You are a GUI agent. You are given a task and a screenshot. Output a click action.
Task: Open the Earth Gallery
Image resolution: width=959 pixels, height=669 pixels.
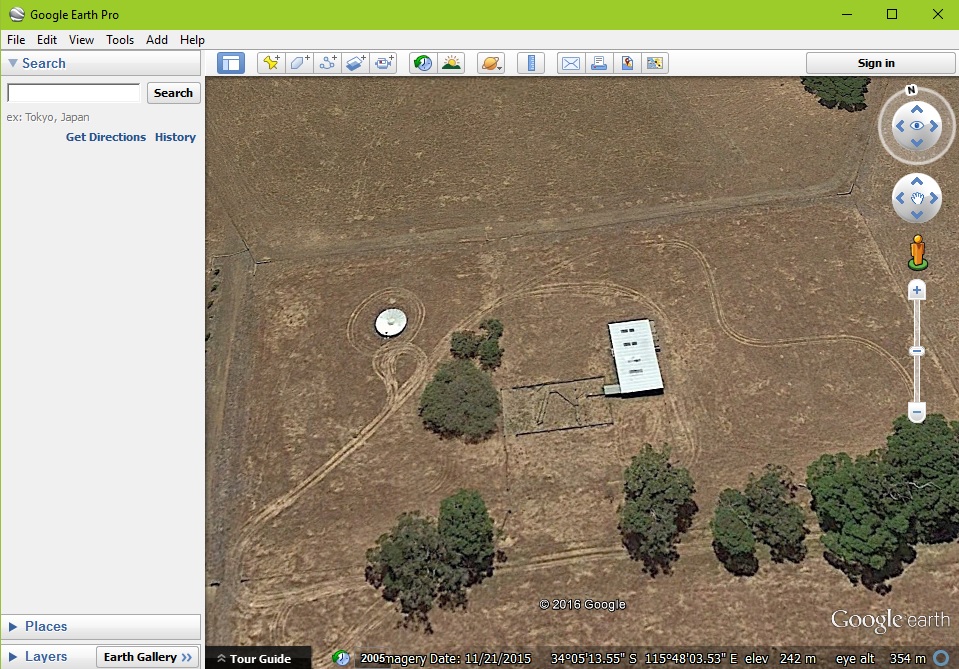click(147, 657)
